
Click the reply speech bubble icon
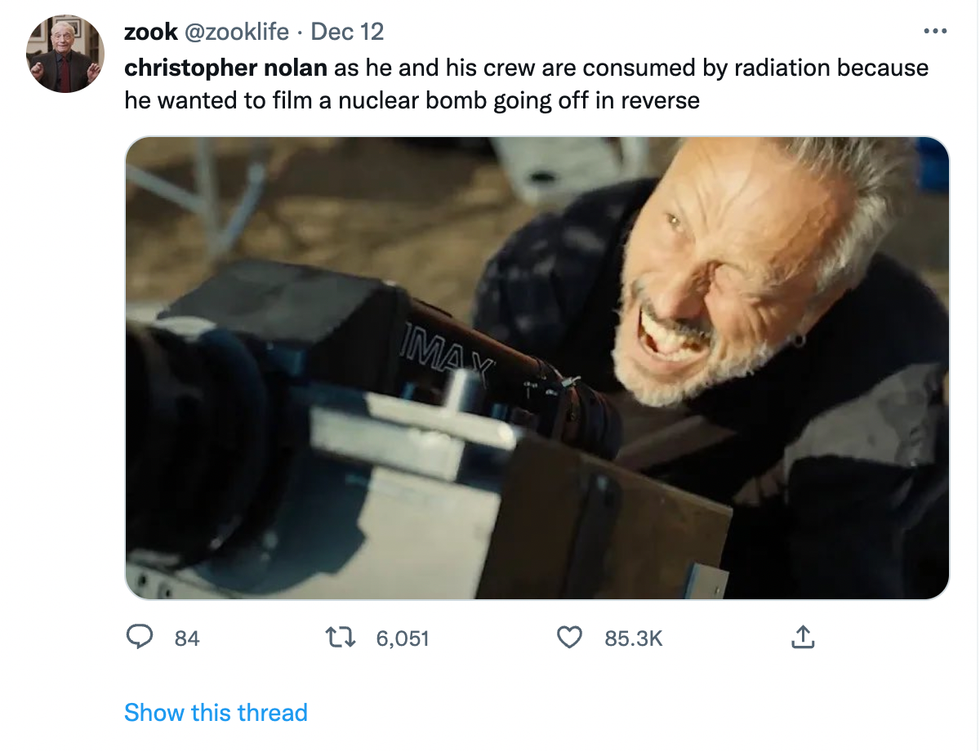[x=139, y=637]
